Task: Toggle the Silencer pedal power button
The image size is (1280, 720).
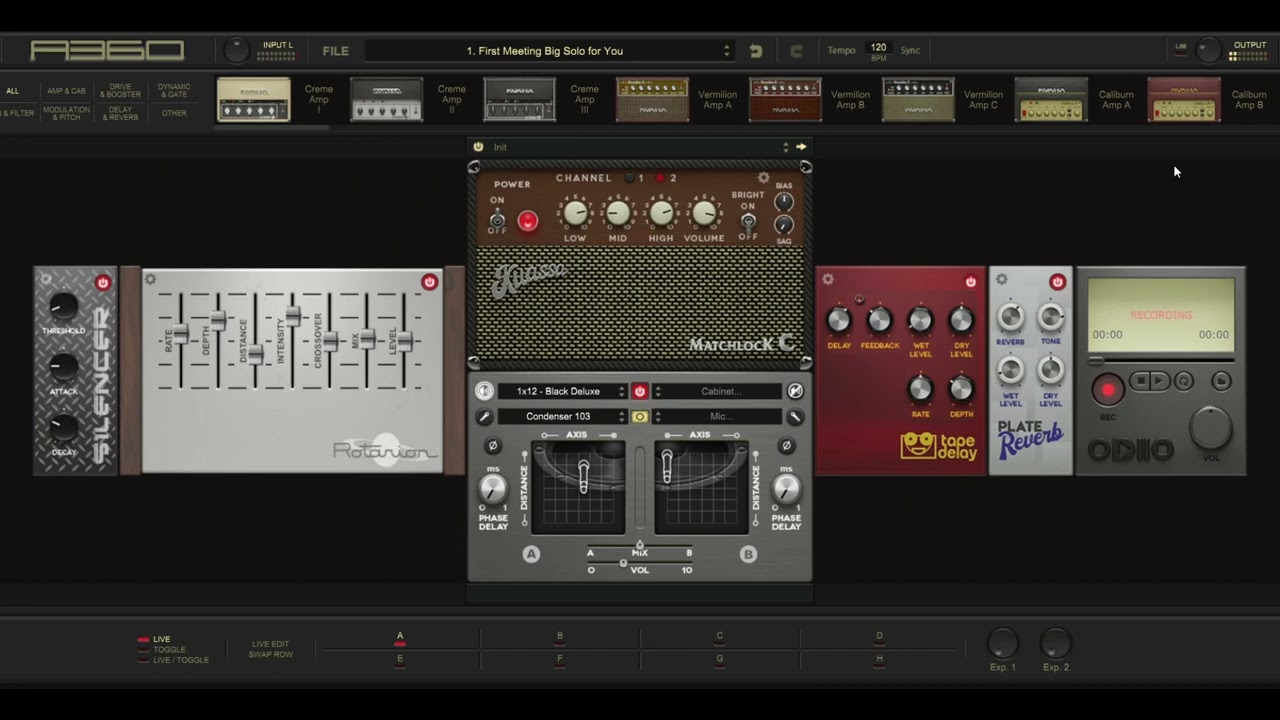Action: [x=102, y=283]
